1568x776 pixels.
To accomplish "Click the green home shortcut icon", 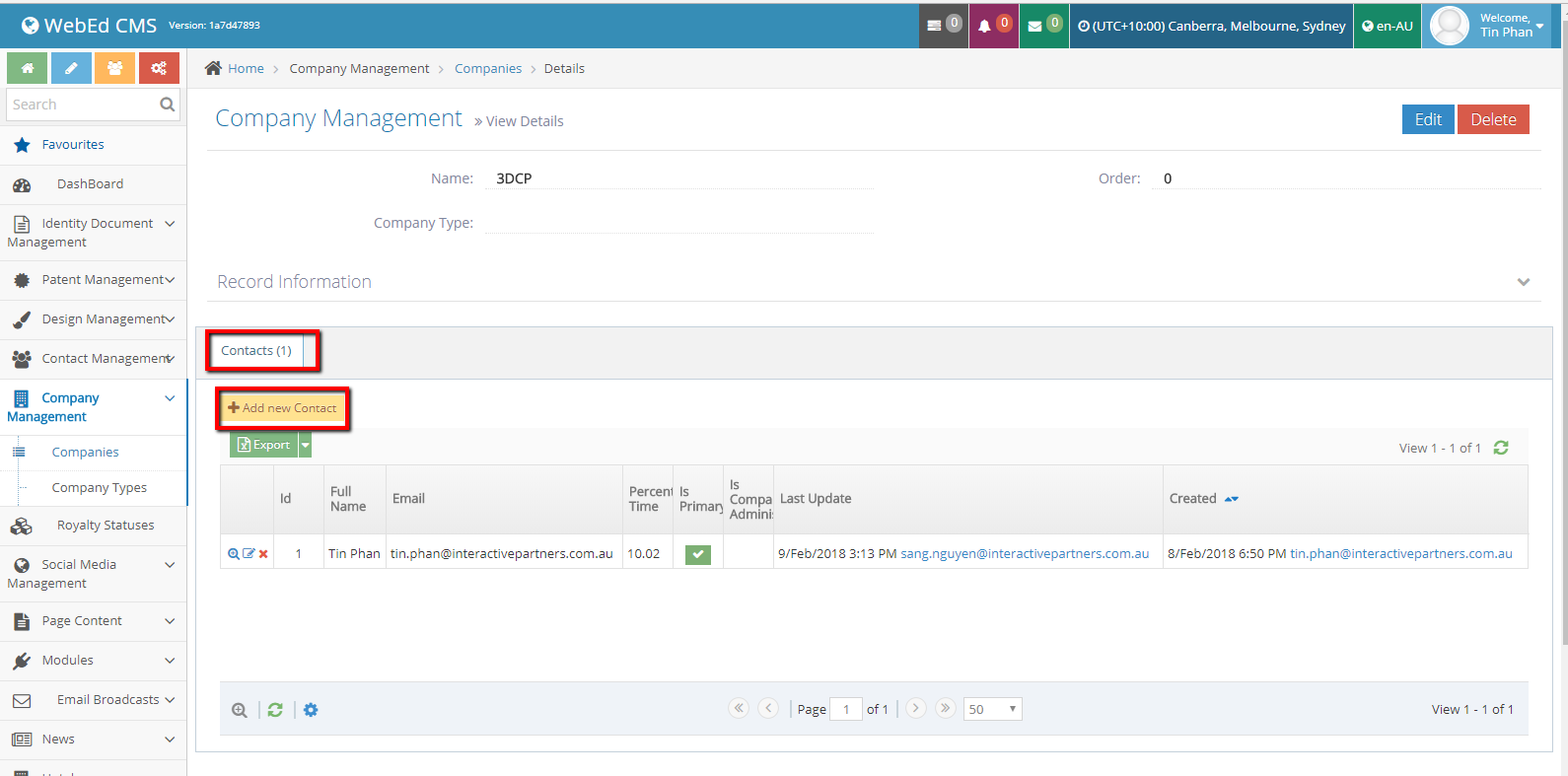I will click(28, 68).
